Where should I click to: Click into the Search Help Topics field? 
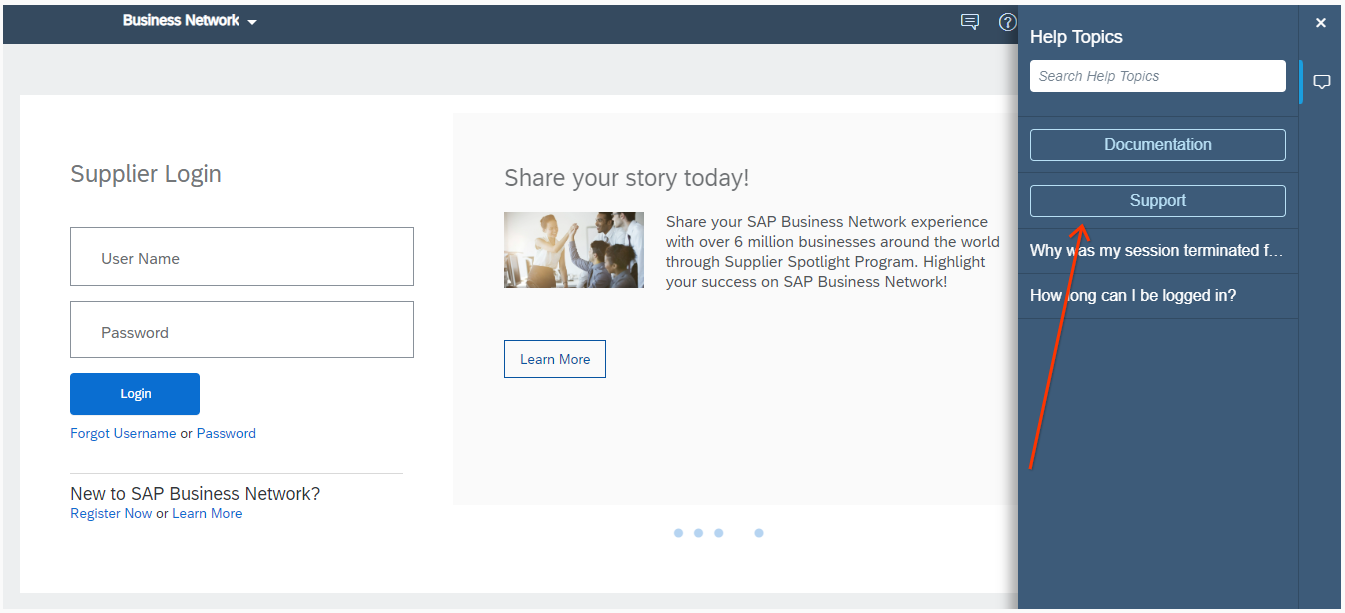point(1157,75)
